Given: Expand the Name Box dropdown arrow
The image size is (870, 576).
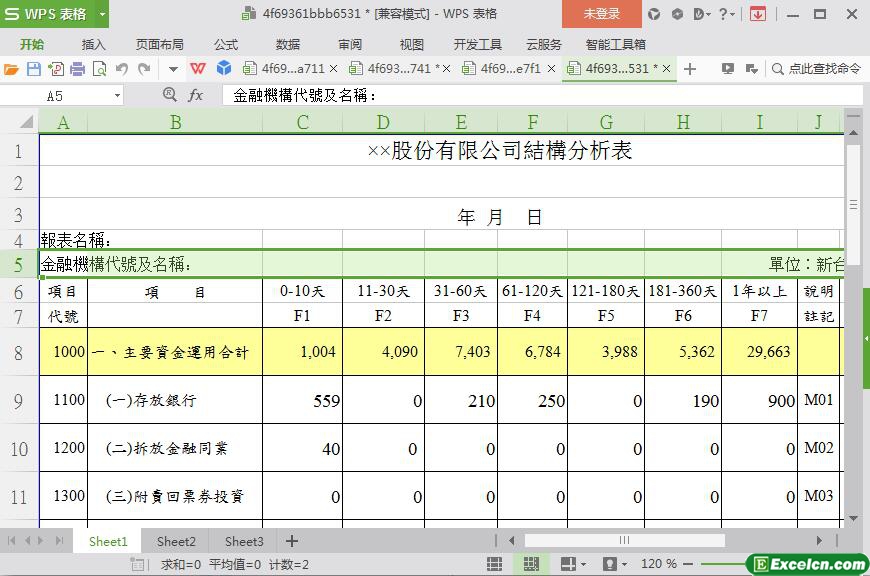Looking at the screenshot, I should pos(117,95).
